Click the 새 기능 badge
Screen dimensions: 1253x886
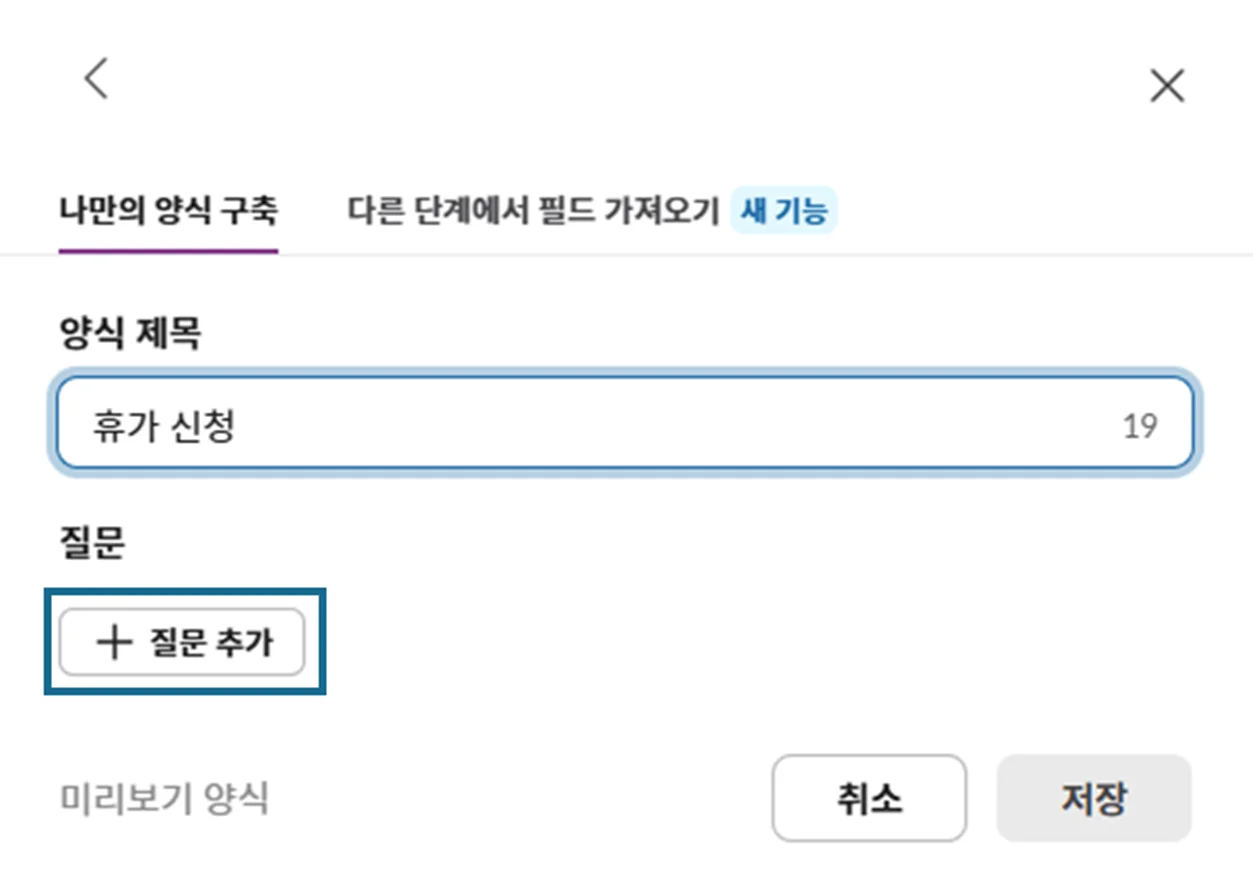784,211
